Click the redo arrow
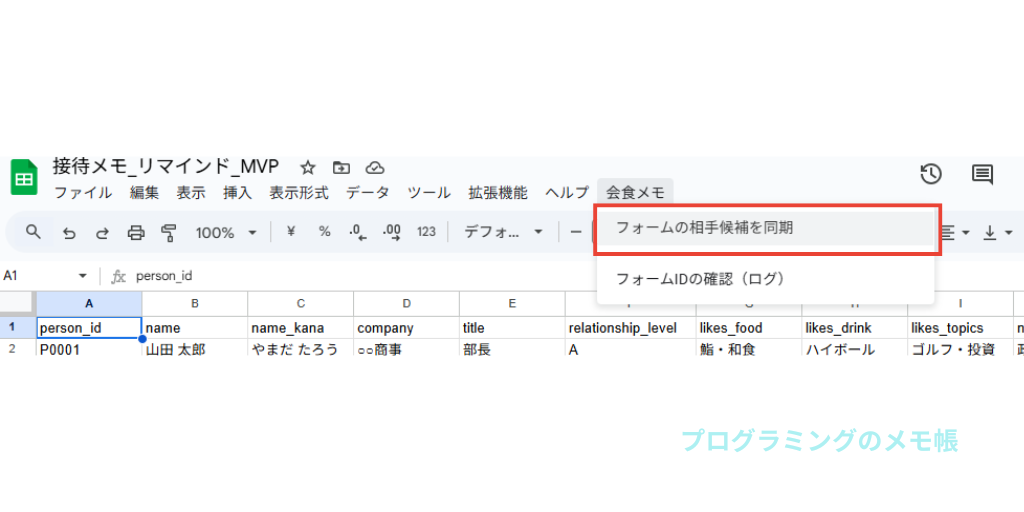Image resolution: width=1024 pixels, height=512 pixels. point(102,232)
